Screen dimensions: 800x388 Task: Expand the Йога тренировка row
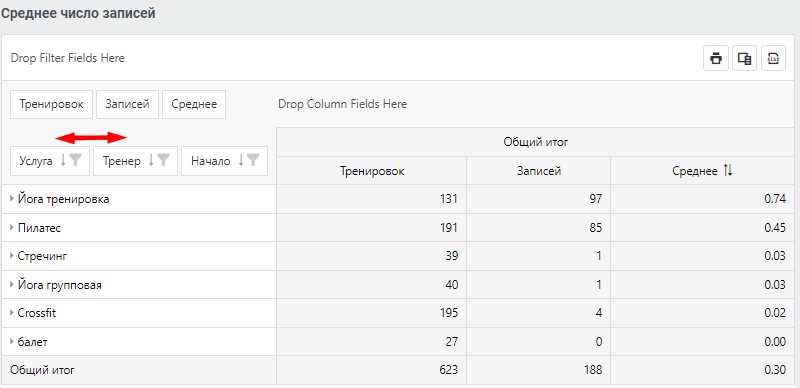point(12,199)
